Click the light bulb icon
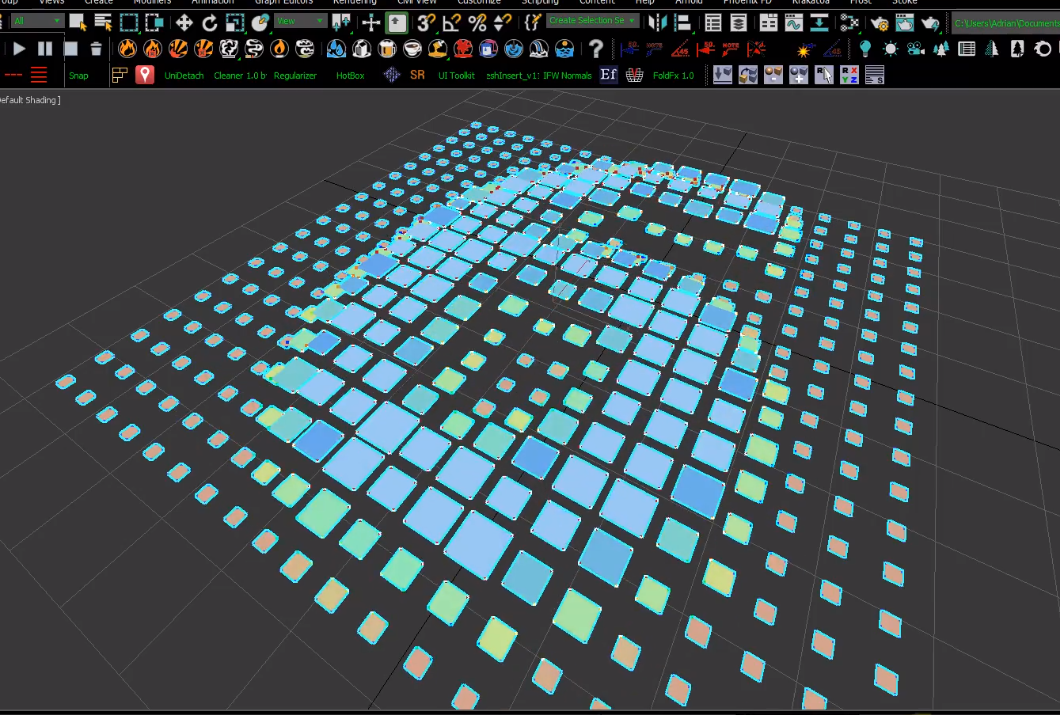The width and height of the screenshot is (1060, 715). [x=865, y=49]
